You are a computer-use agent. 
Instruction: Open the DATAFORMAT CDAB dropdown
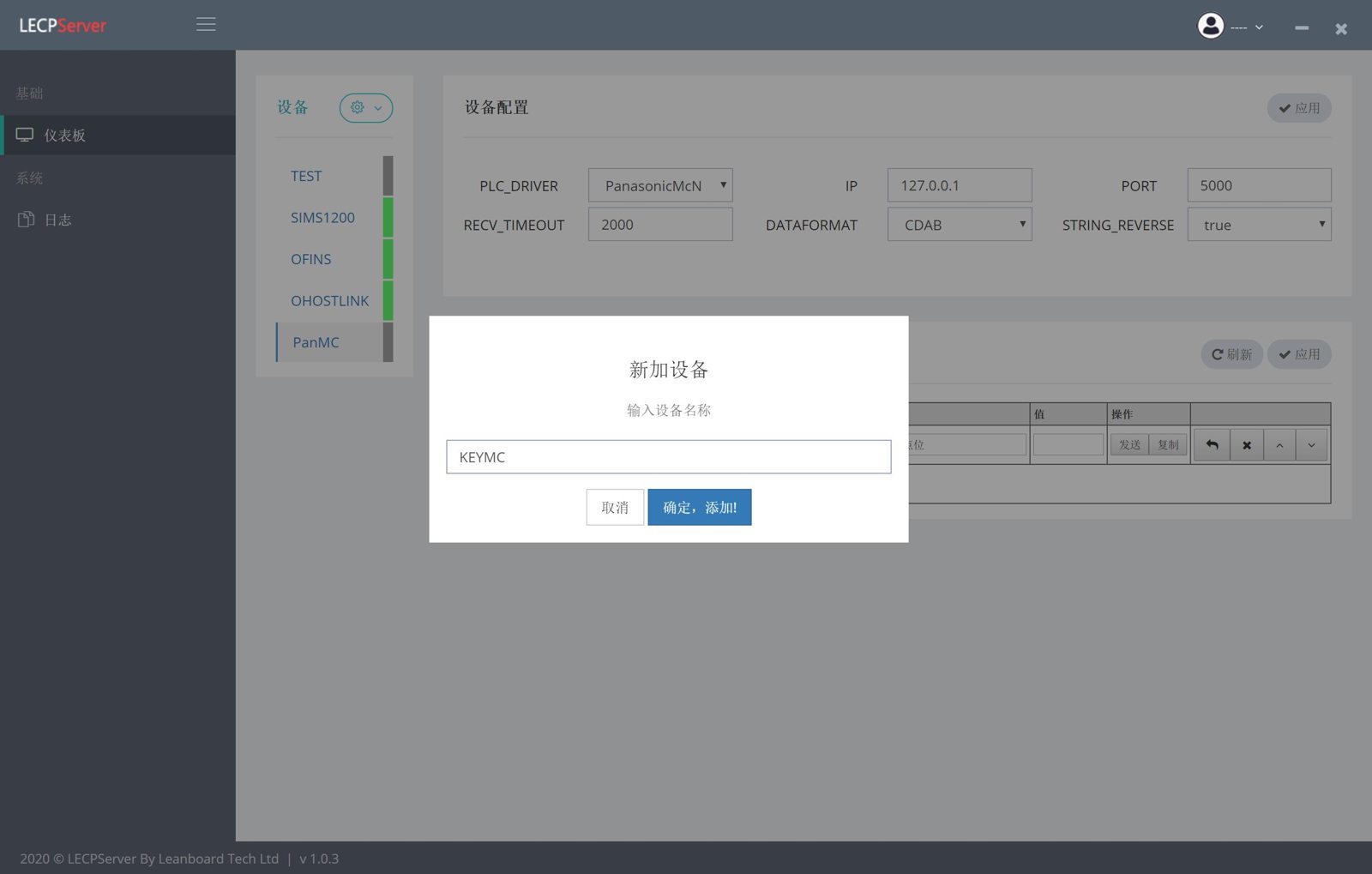960,225
